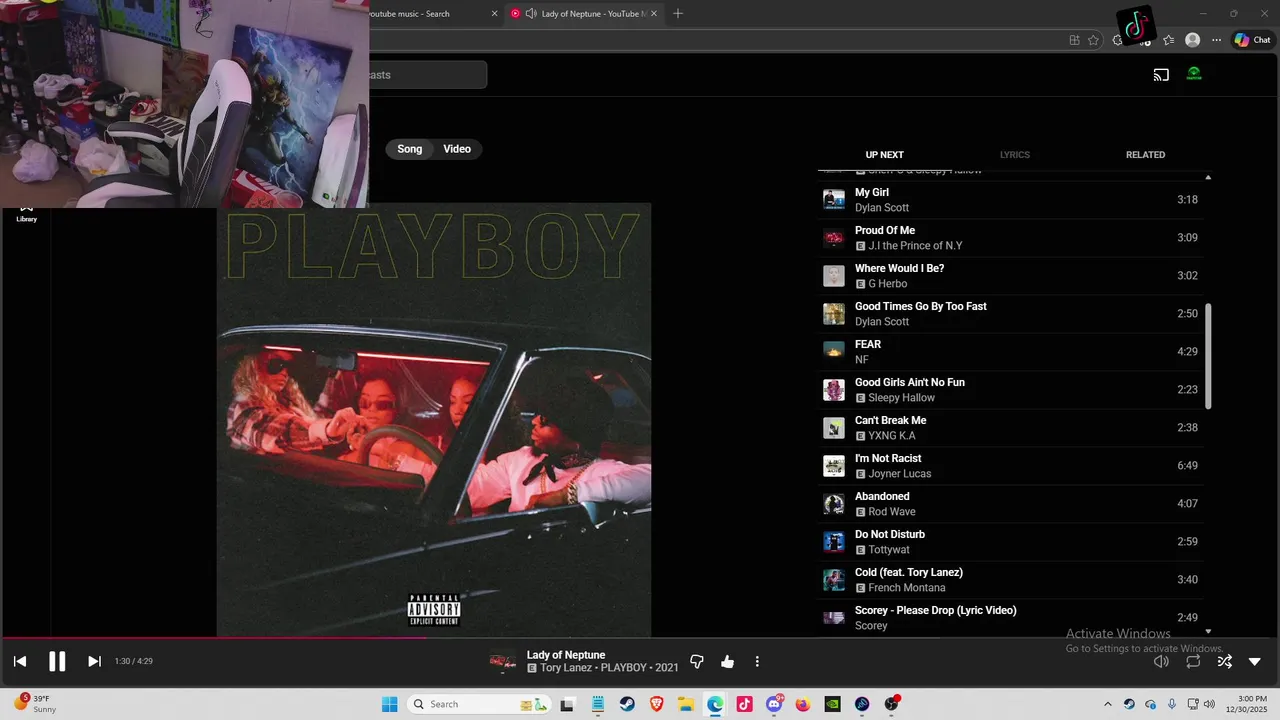Click the FEAR album thumbnail
The width and height of the screenshot is (1280, 720).
click(834, 352)
